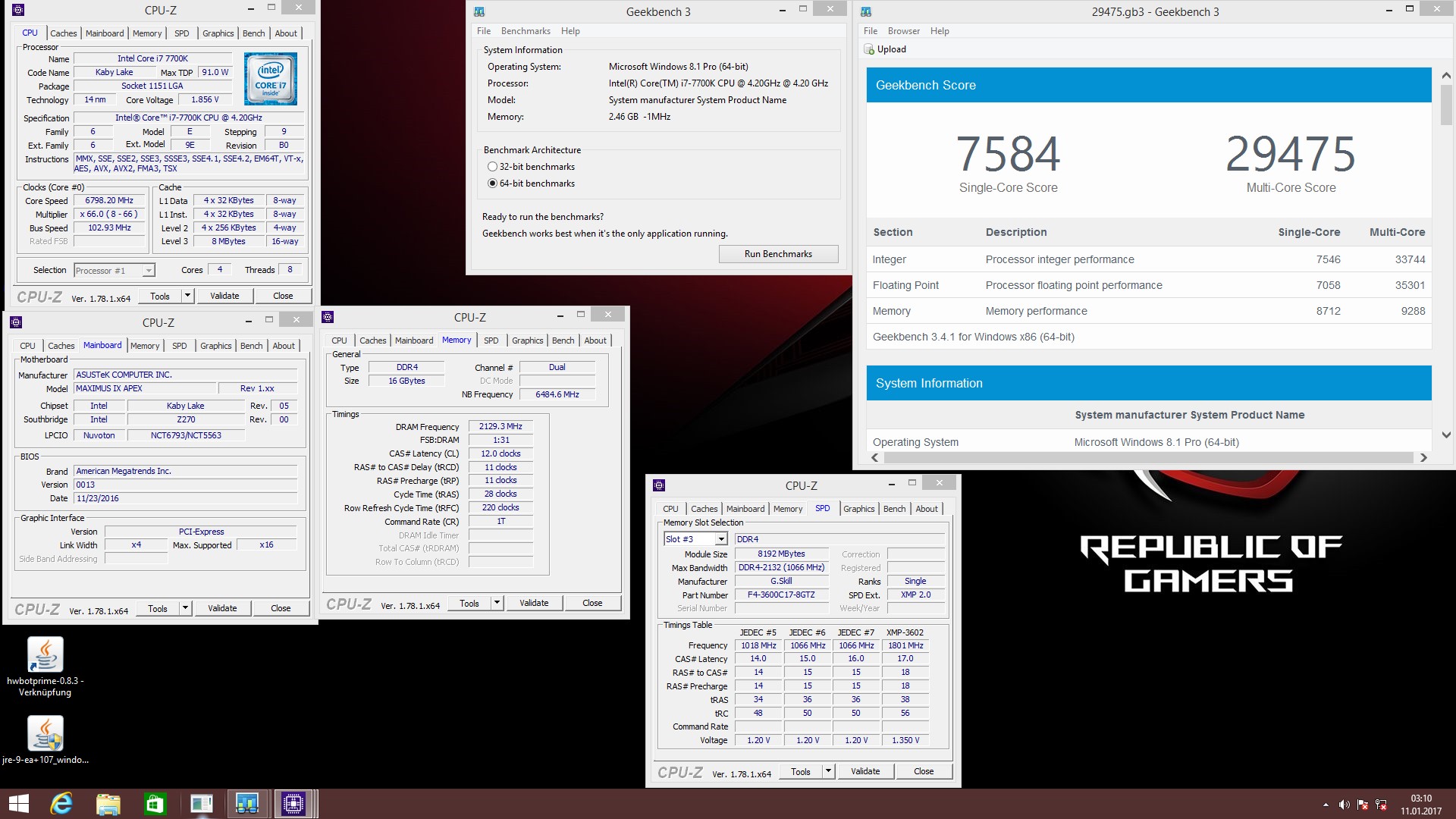Click the Part Number field F4-3600C17-8GTZ

(781, 595)
